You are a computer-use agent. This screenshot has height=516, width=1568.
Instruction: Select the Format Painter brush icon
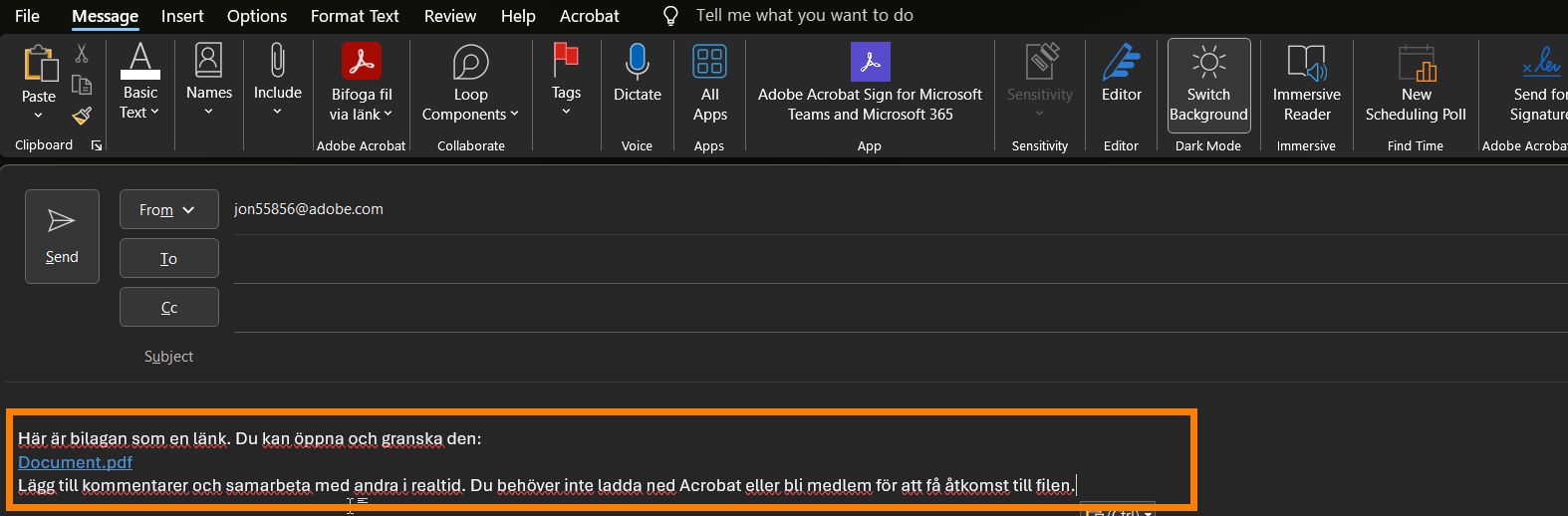[x=82, y=116]
